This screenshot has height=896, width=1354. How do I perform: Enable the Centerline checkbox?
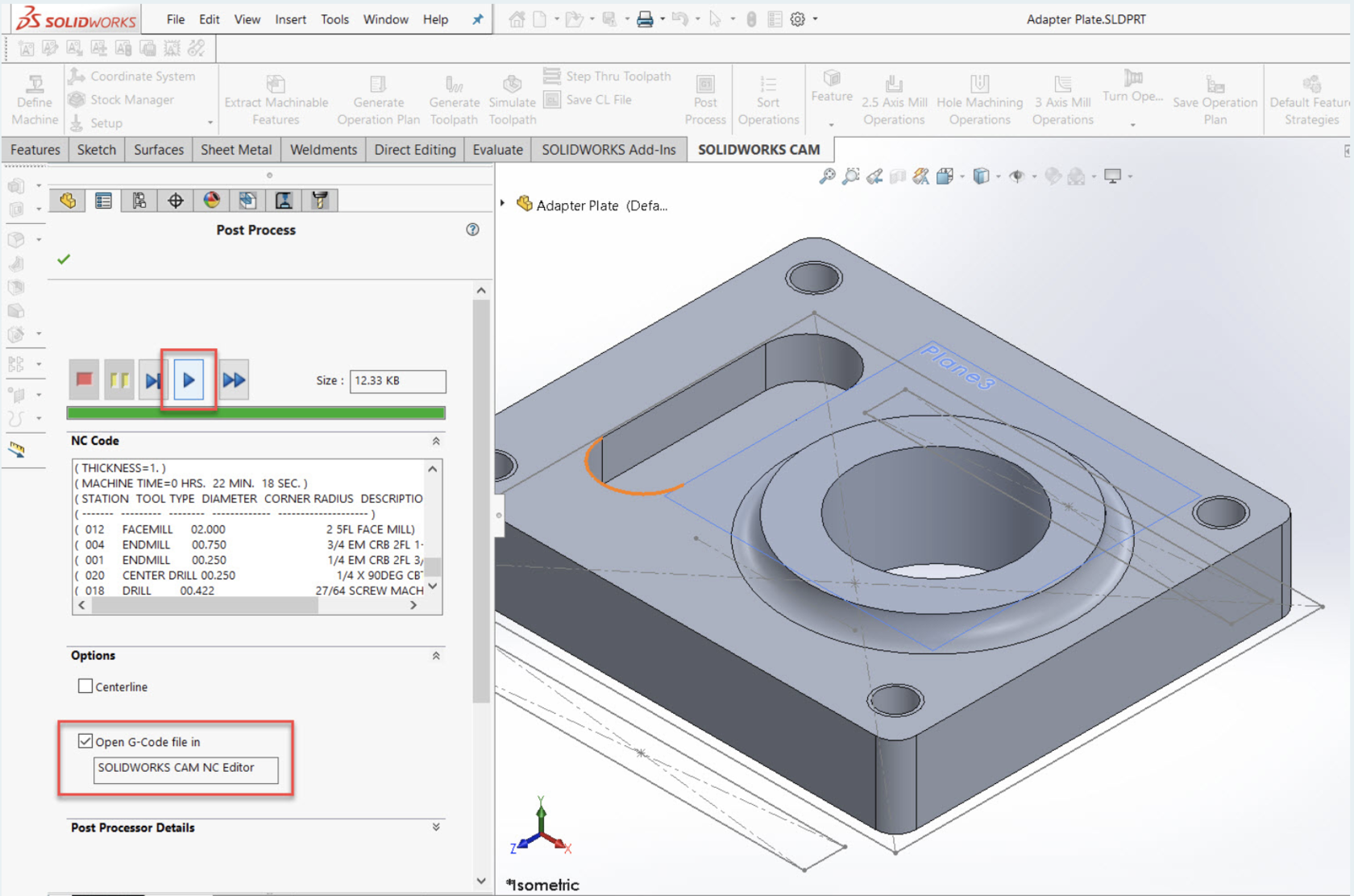[x=85, y=687]
